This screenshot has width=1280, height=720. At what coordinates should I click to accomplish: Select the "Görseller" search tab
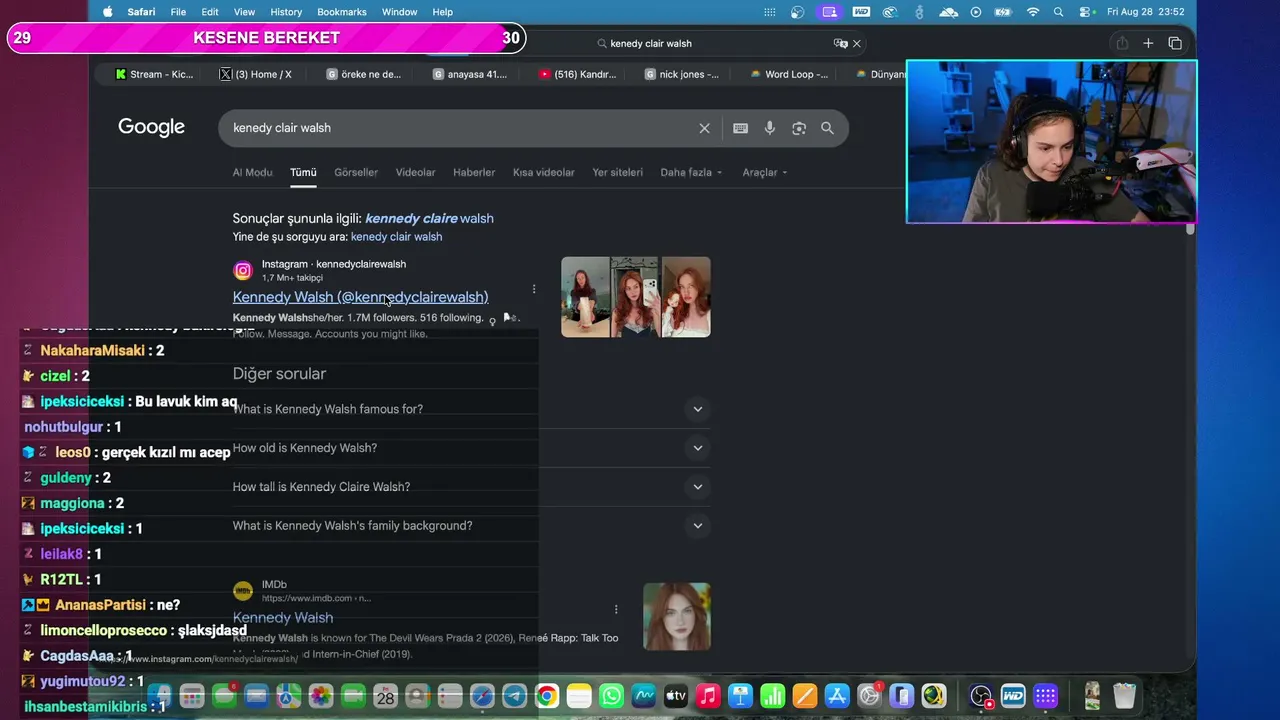[356, 172]
